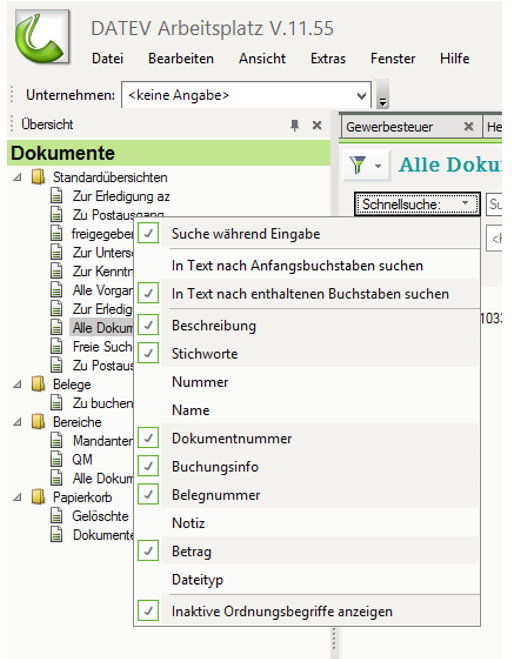Click the Übersicht panel title
This screenshot has width=528, height=659.
click(47, 124)
